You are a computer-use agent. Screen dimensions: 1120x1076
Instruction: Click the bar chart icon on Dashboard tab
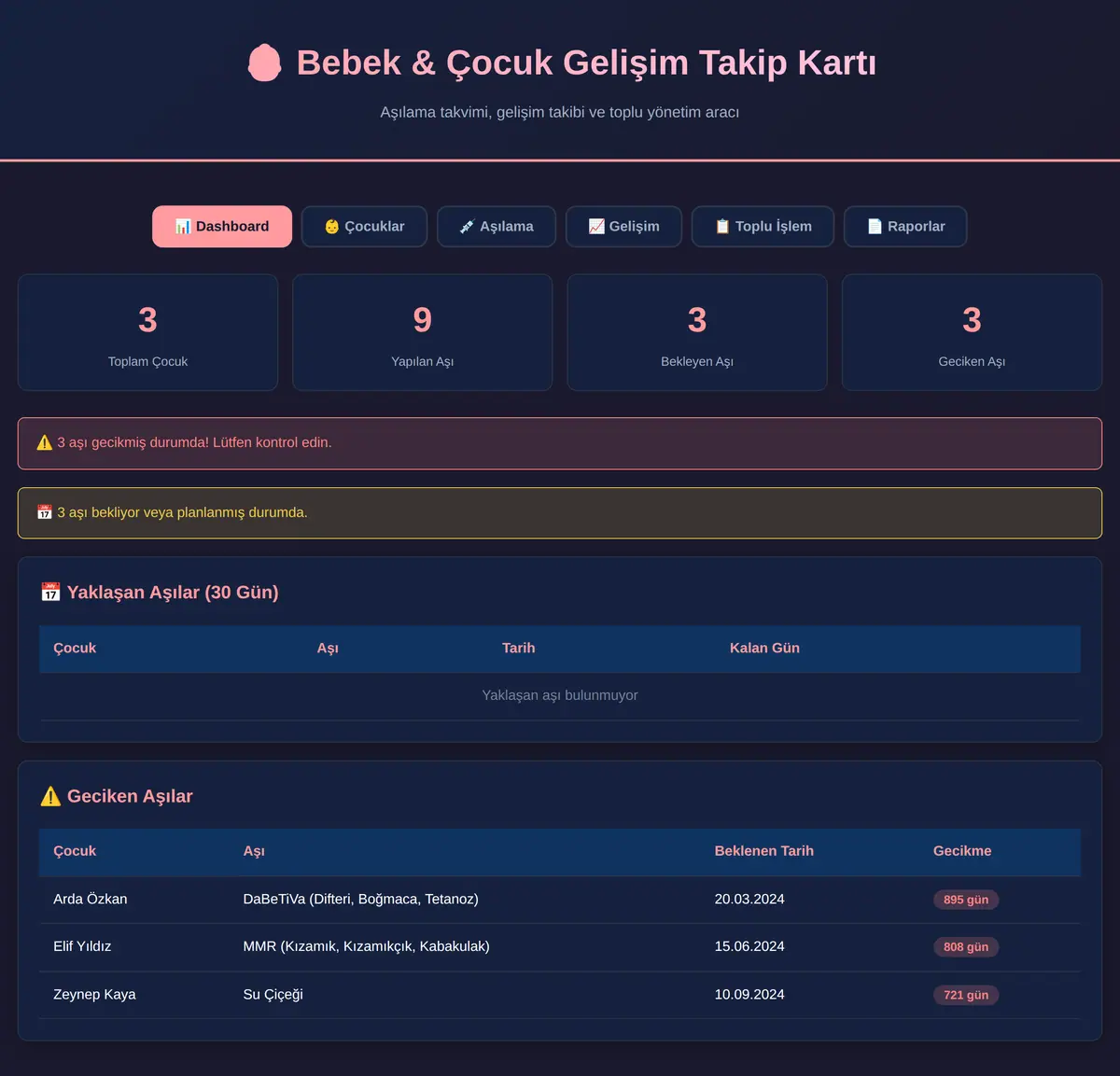[183, 227]
